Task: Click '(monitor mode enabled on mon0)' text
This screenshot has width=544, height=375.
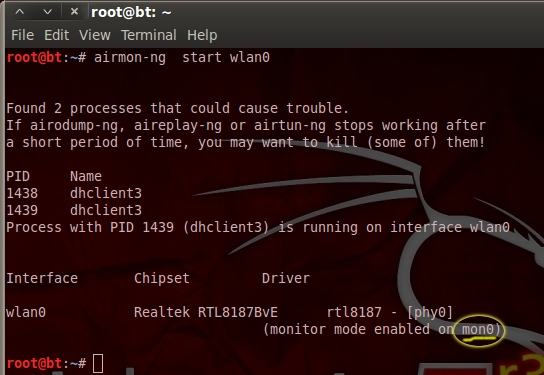Action: (x=382, y=330)
